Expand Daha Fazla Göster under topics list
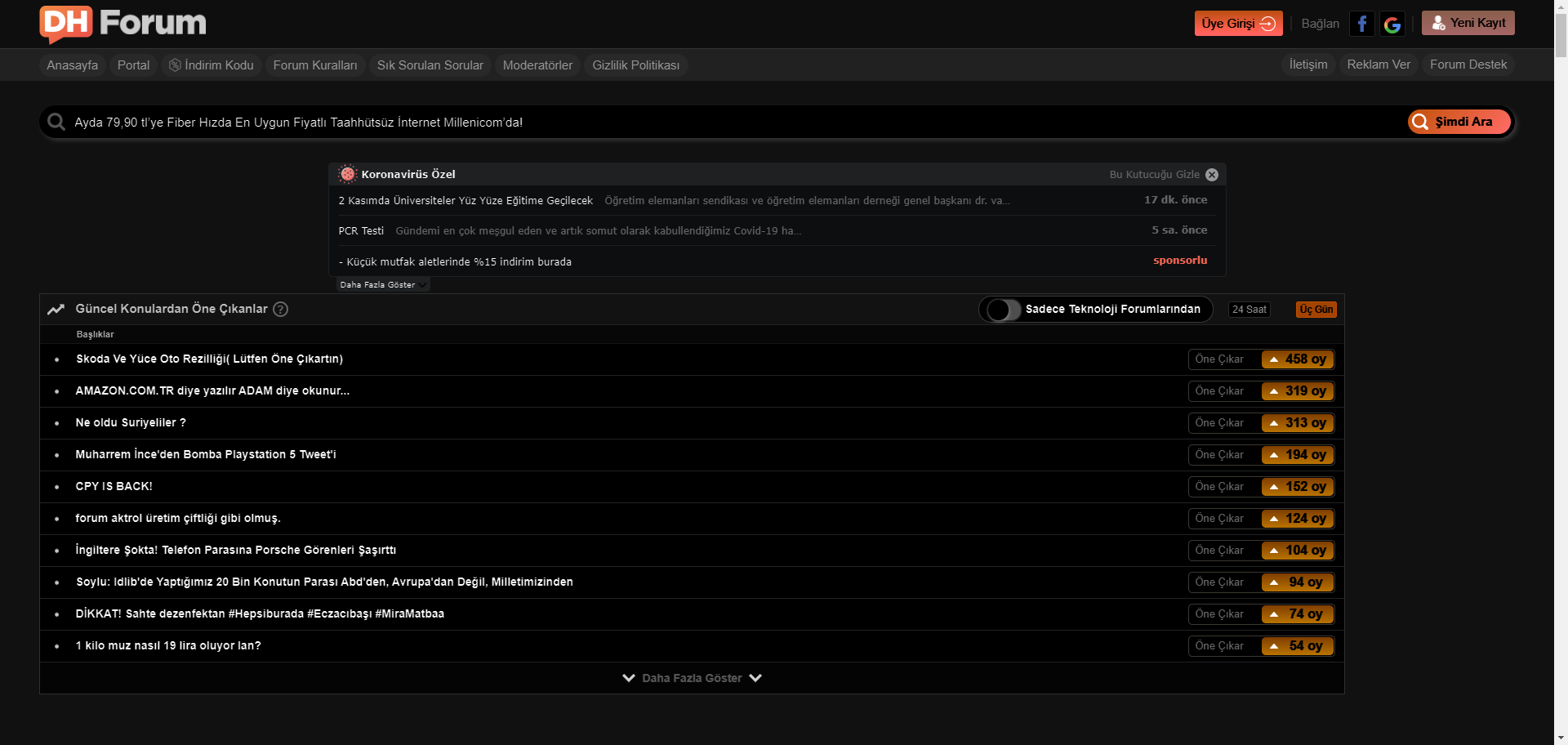Image resolution: width=1568 pixels, height=745 pixels. click(x=691, y=678)
